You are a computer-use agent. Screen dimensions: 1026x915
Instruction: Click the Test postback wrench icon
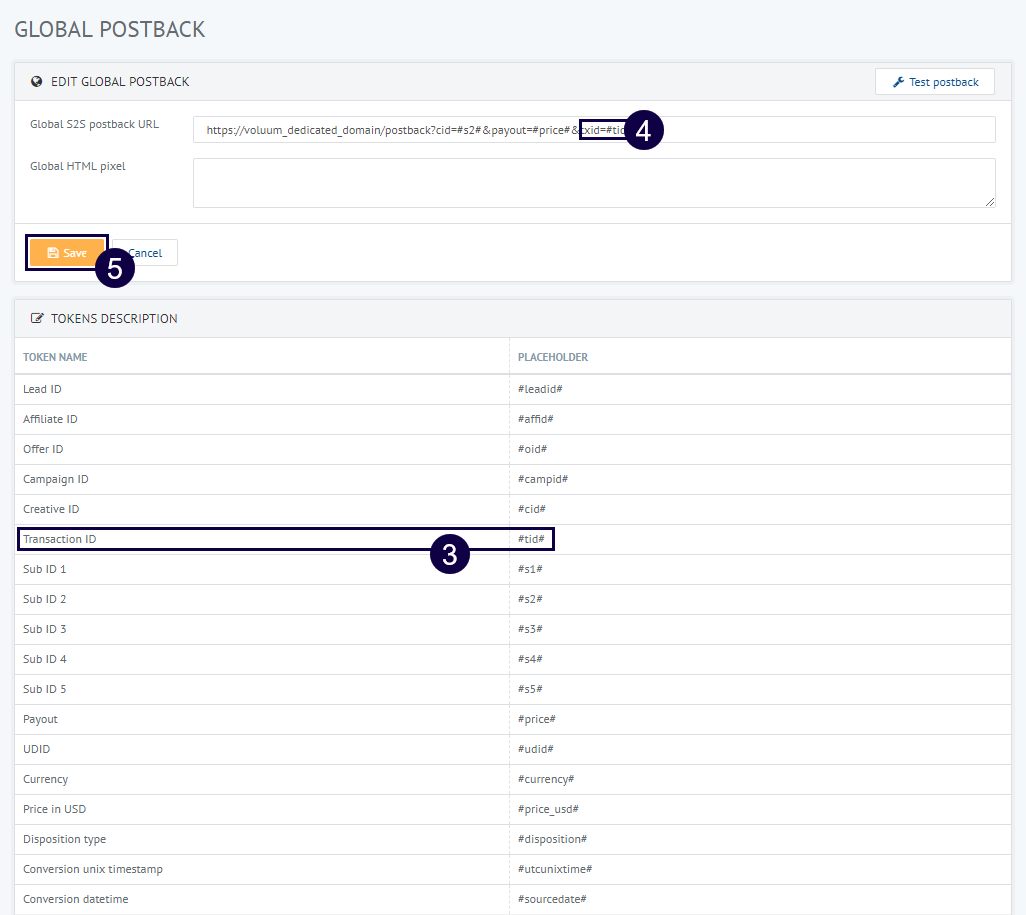click(x=898, y=82)
